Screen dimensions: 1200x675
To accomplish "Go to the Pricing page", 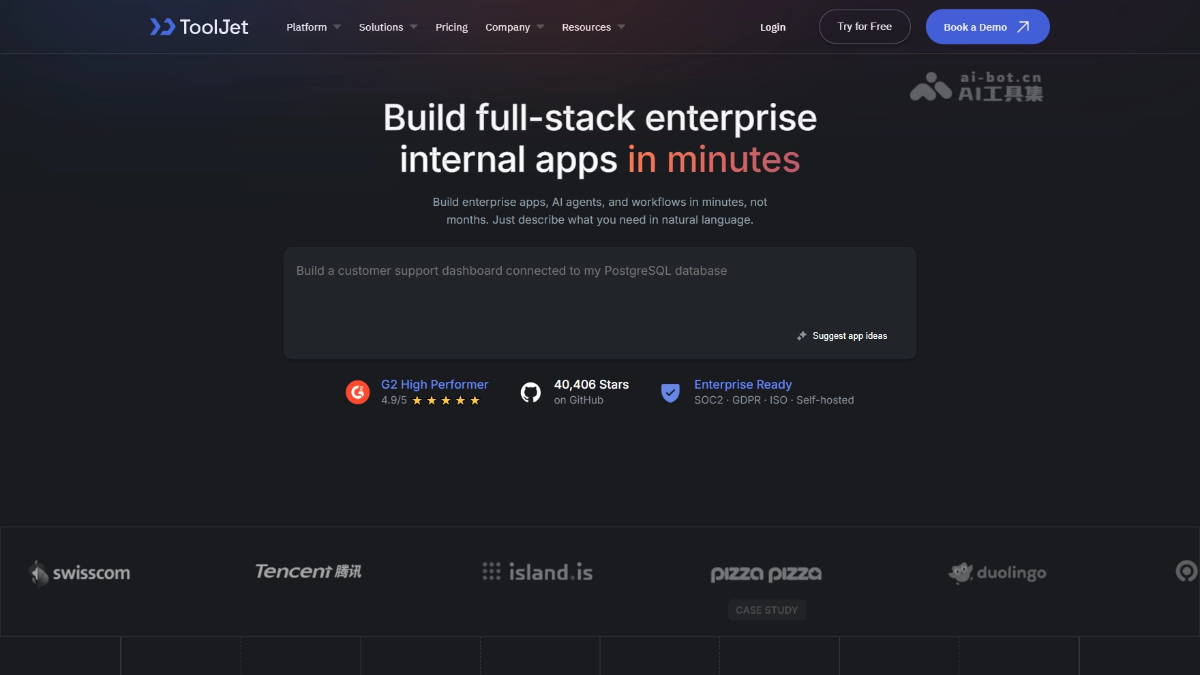I will 452,27.
